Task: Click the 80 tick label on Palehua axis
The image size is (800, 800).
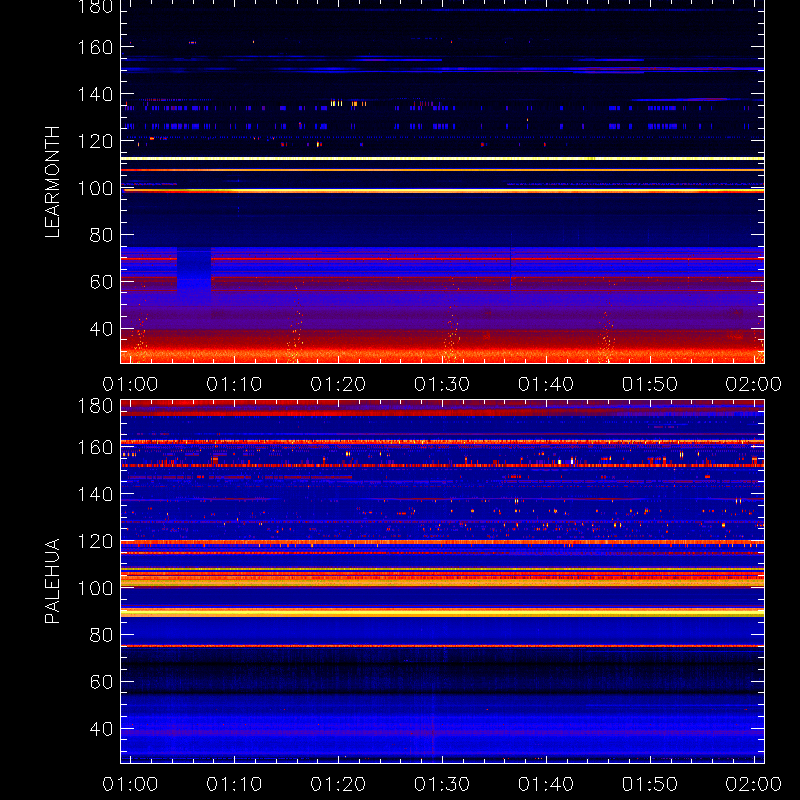Action: 101,635
